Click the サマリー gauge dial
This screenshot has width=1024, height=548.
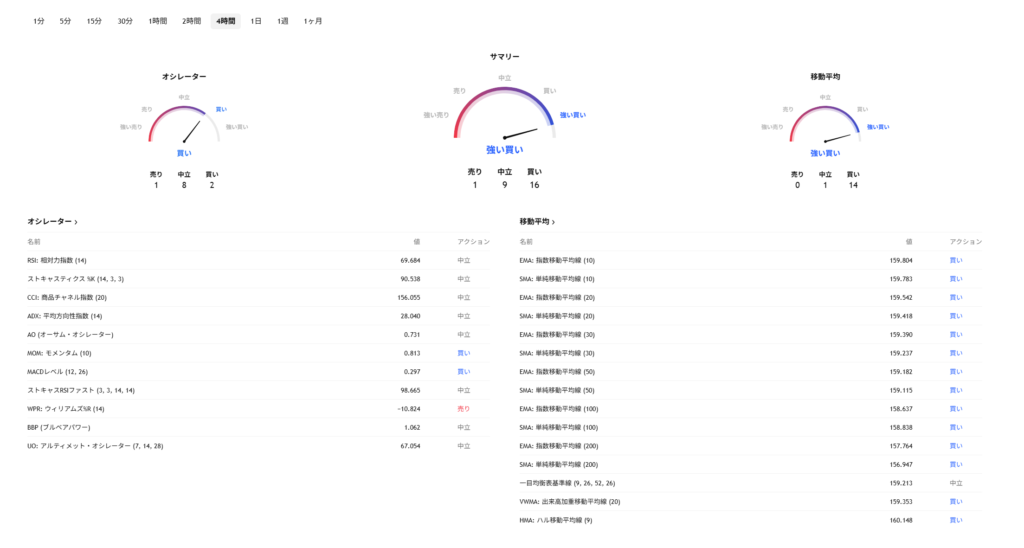click(504, 115)
